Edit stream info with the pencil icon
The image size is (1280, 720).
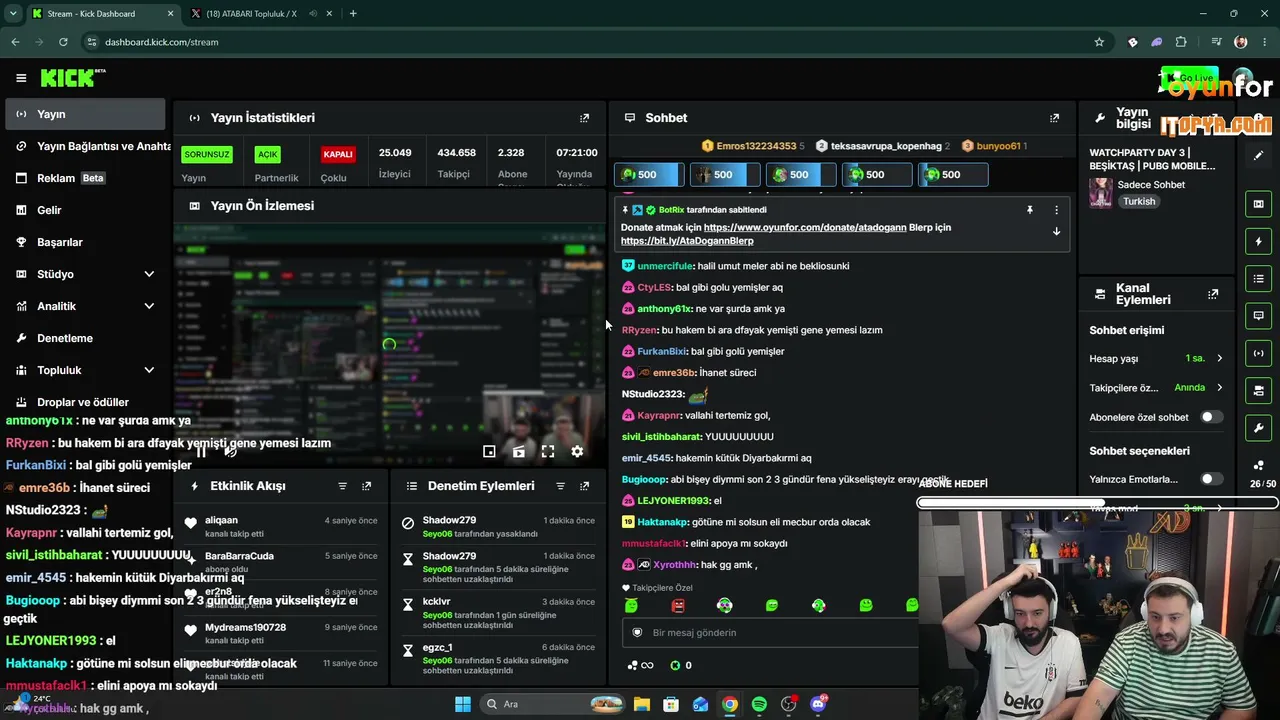pos(1258,156)
